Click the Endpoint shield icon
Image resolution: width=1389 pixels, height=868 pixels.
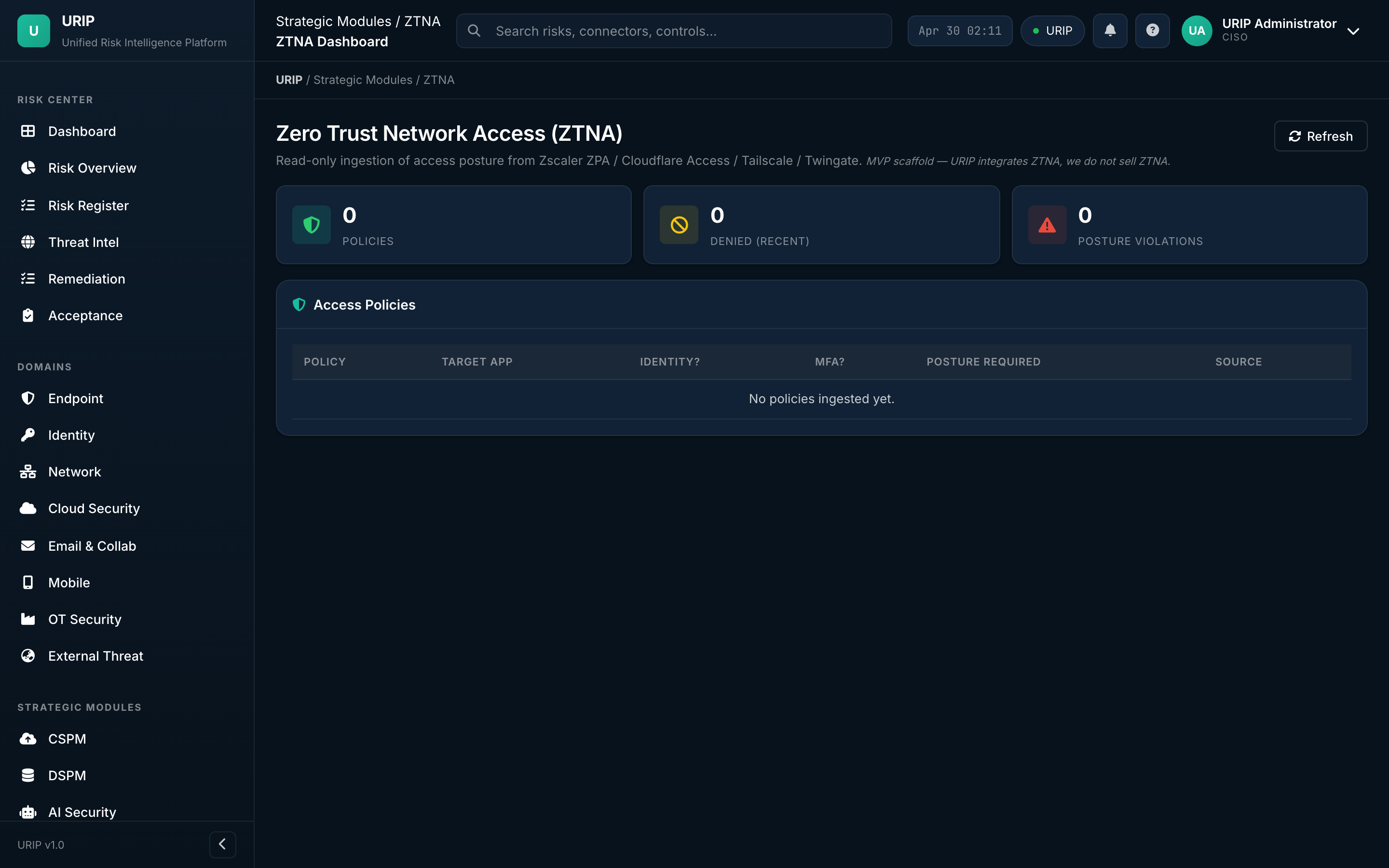tap(27, 398)
